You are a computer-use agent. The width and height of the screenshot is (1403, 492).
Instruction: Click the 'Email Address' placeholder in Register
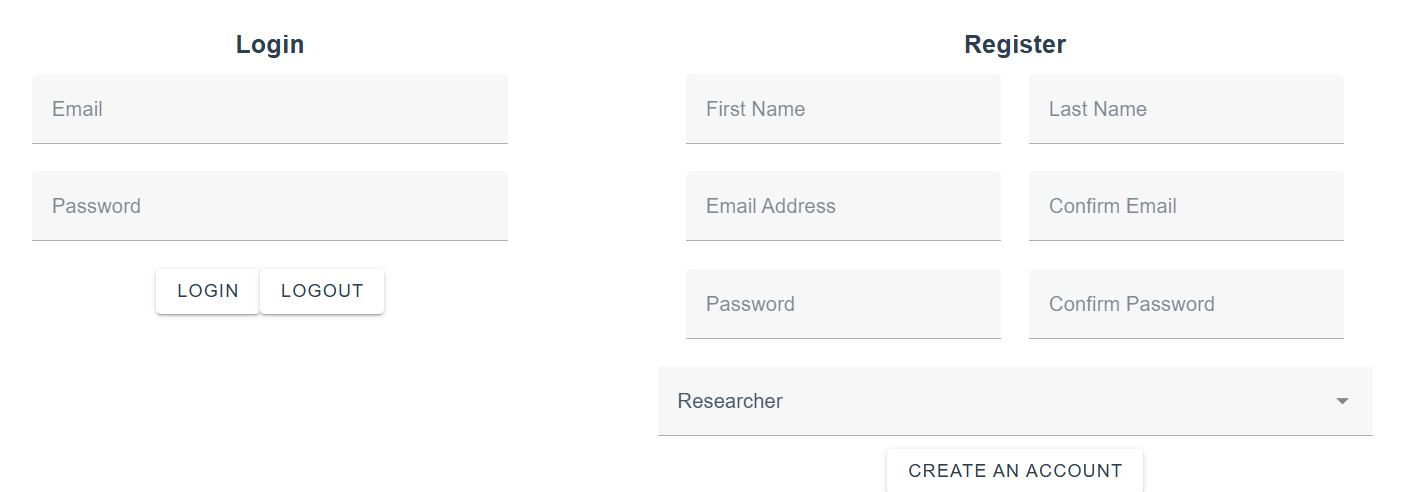[x=771, y=206]
